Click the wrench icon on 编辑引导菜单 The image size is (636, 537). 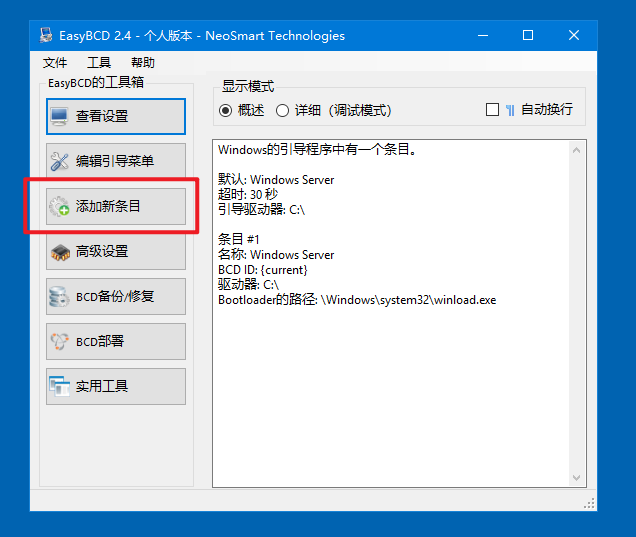coord(59,161)
